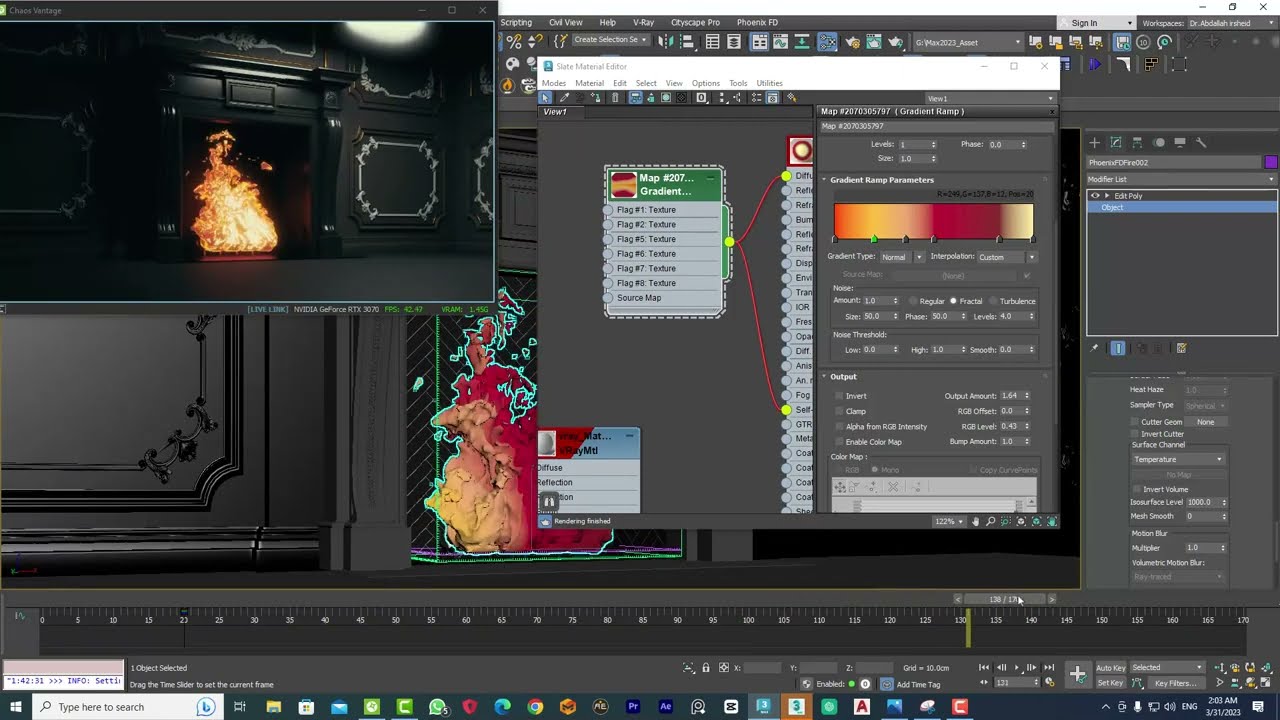This screenshot has height=720, width=1280.
Task: Open After Effects from the Windows taskbar
Action: (x=666, y=707)
